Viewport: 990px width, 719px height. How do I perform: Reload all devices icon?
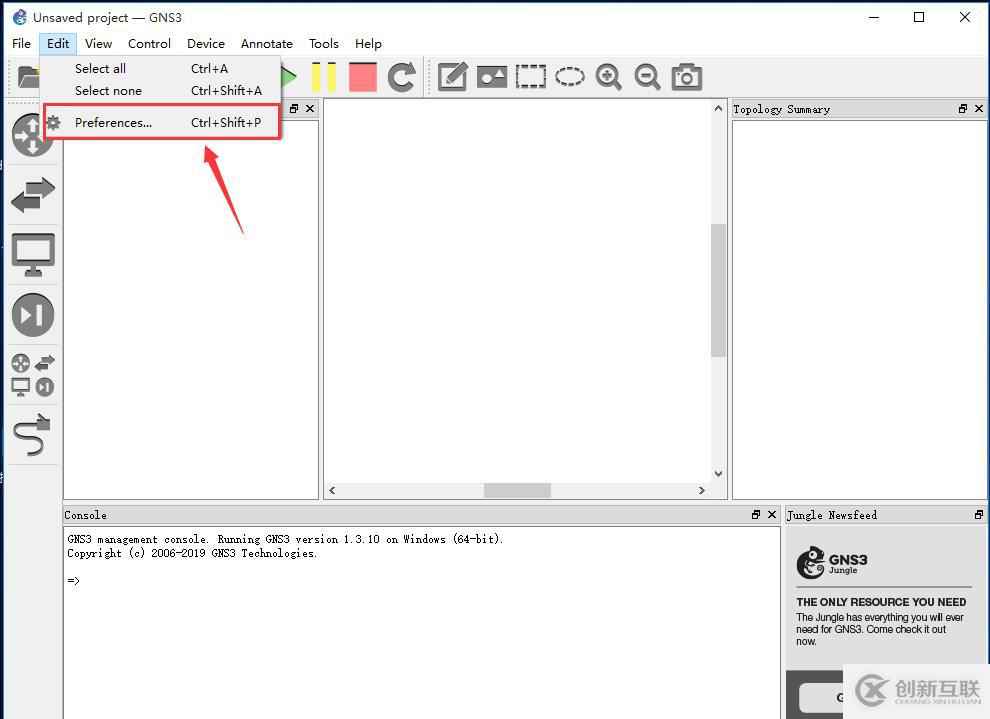pos(402,77)
